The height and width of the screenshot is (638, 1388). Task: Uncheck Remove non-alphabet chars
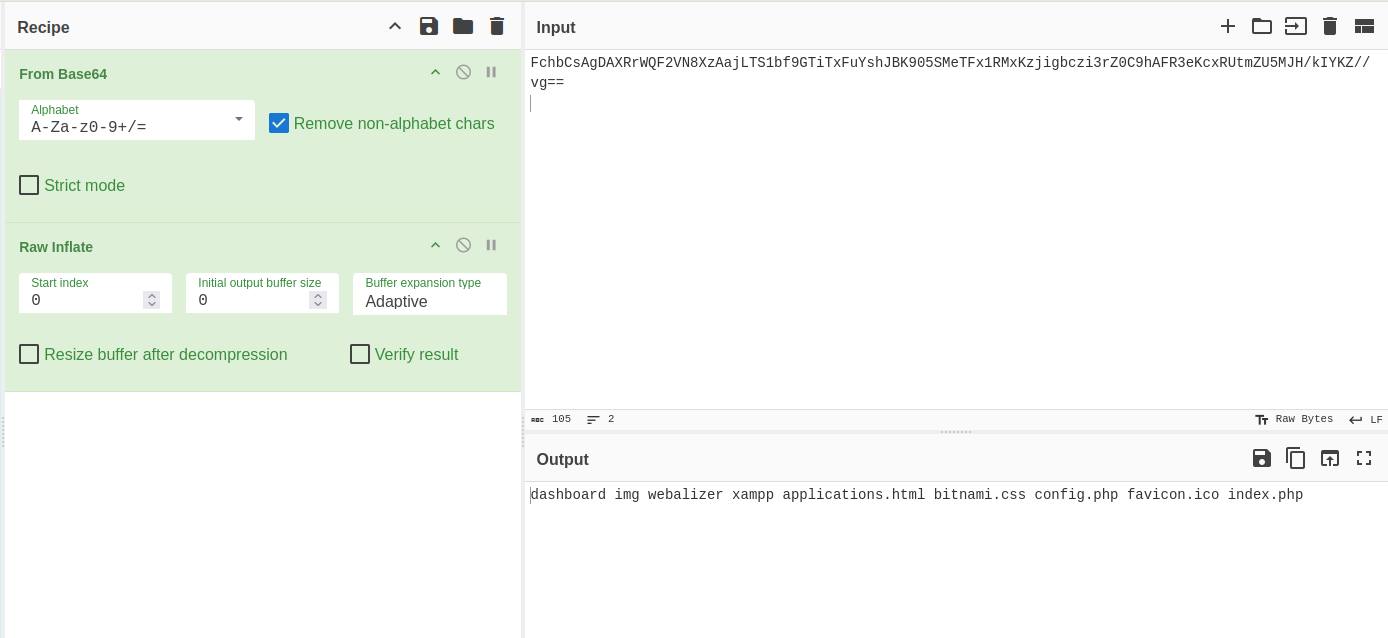click(279, 123)
